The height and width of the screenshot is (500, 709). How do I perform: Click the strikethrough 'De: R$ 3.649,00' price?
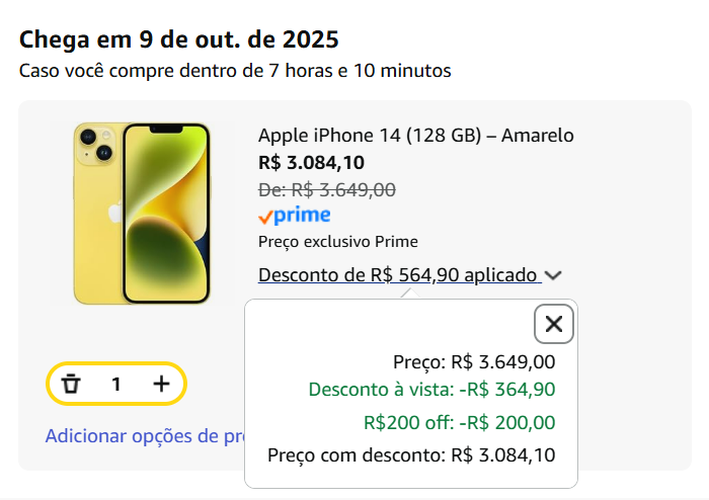coord(326,189)
